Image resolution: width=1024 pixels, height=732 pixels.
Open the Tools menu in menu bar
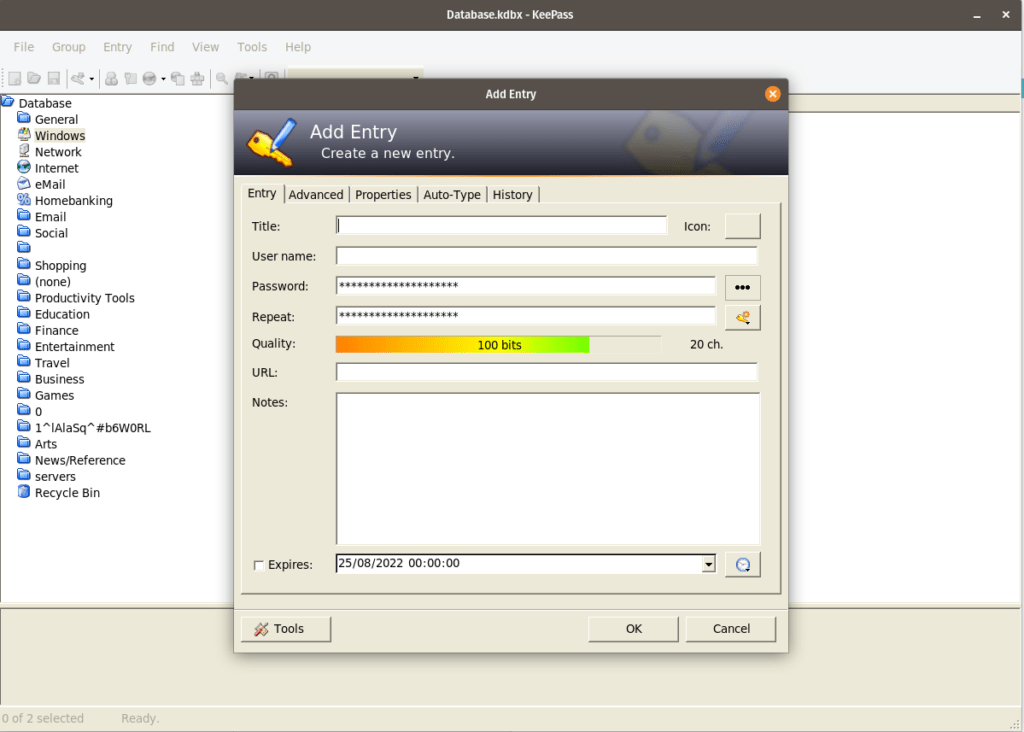click(252, 47)
